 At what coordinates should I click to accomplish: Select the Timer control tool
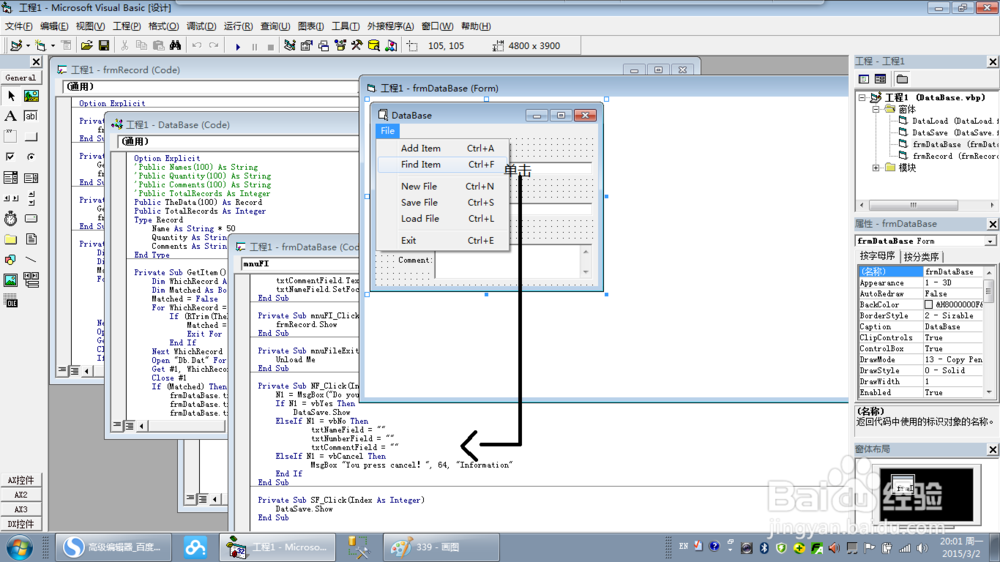(x=11, y=219)
